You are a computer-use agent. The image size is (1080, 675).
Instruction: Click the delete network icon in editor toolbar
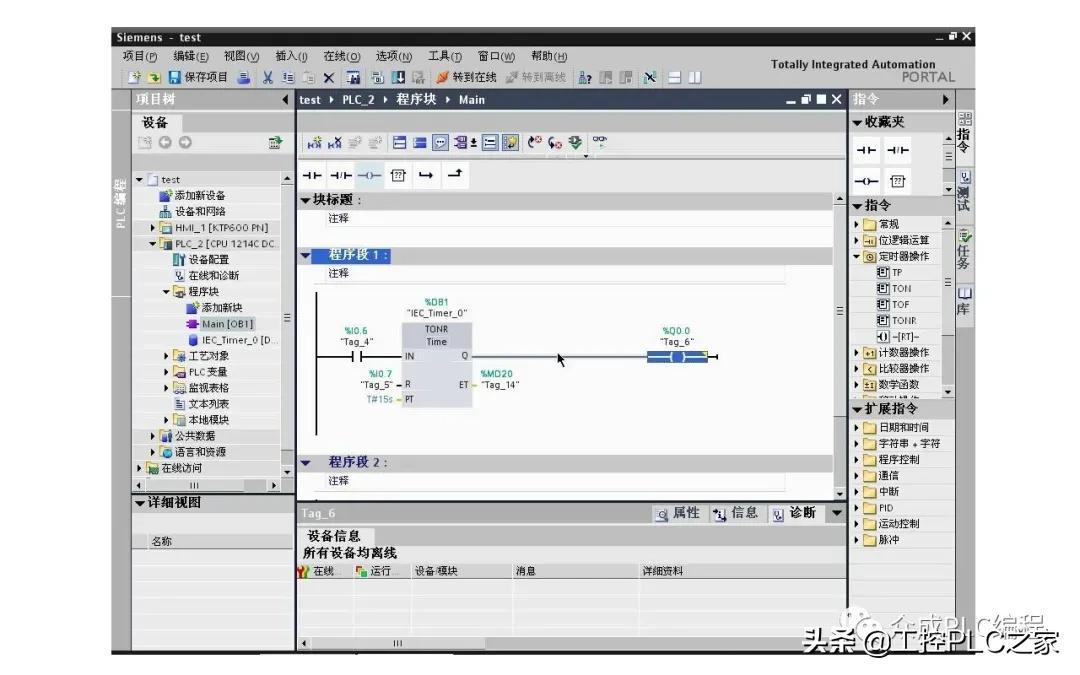335,143
